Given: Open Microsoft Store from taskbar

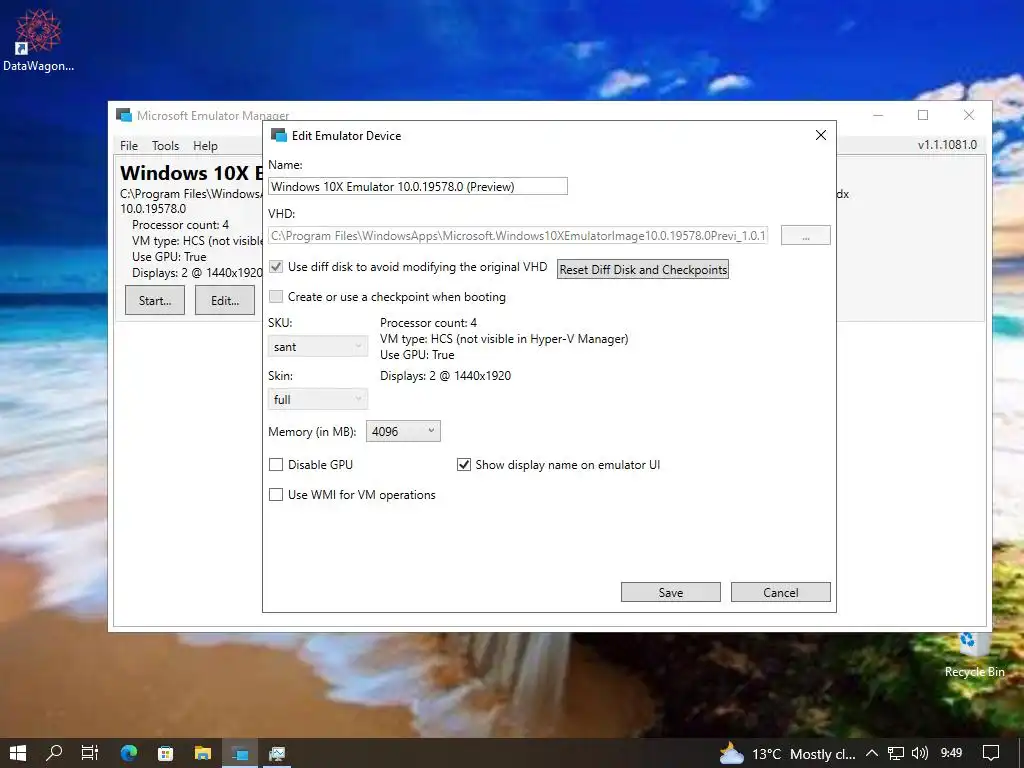Looking at the screenshot, I should (x=166, y=753).
